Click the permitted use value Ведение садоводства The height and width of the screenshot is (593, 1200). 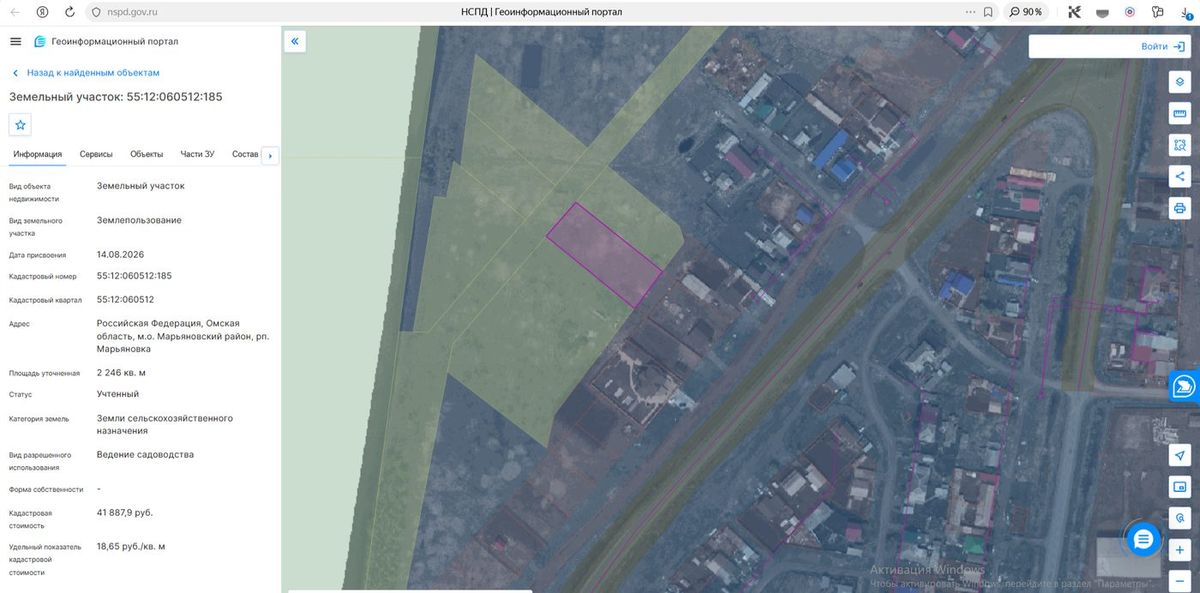(x=145, y=454)
